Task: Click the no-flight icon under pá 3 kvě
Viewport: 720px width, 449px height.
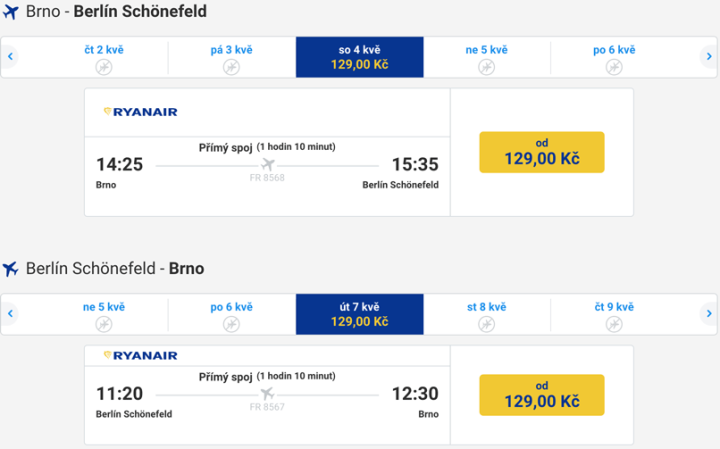Action: (x=231, y=67)
